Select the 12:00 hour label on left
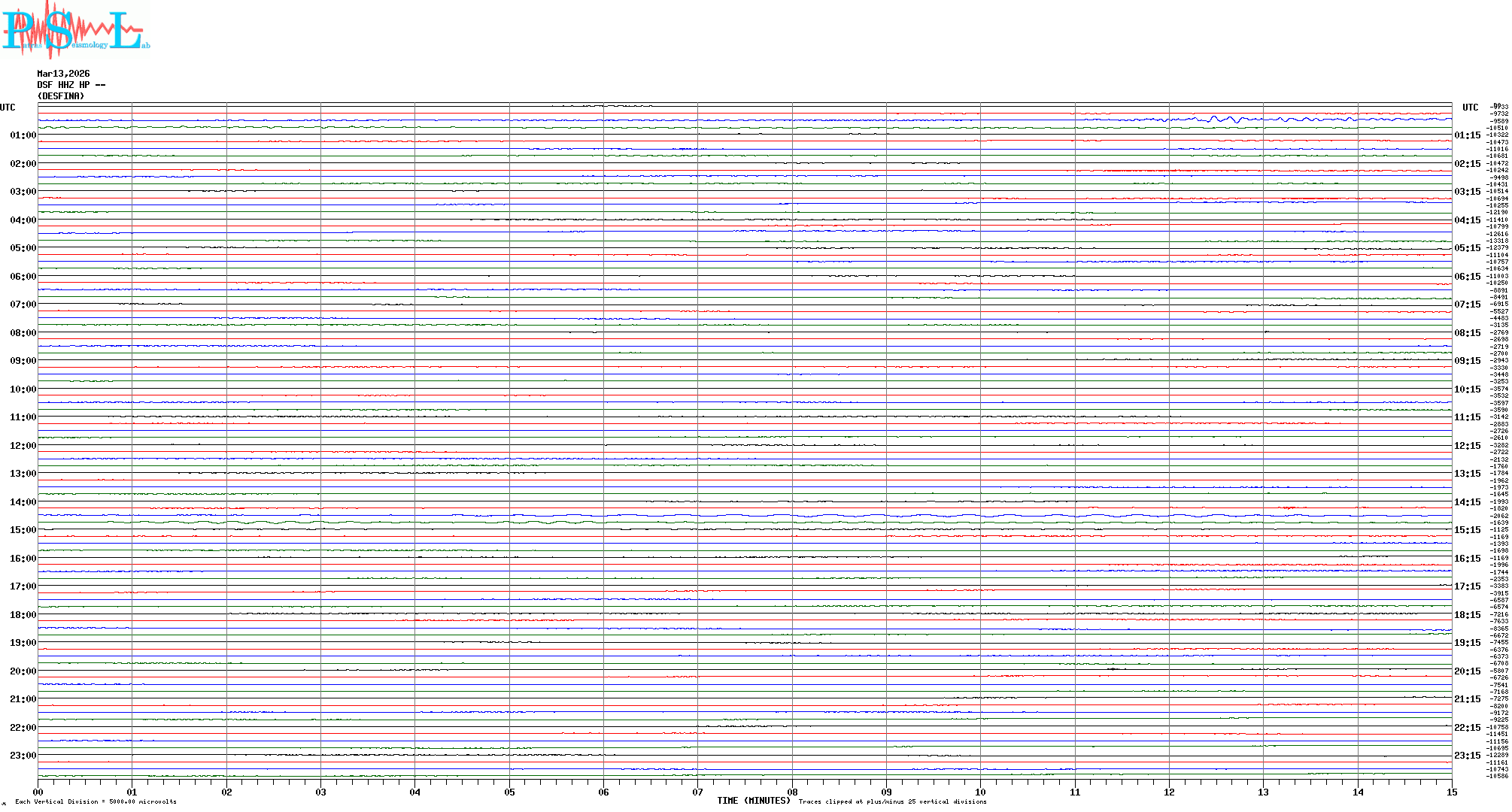The width and height of the screenshot is (1512, 812). (23, 446)
